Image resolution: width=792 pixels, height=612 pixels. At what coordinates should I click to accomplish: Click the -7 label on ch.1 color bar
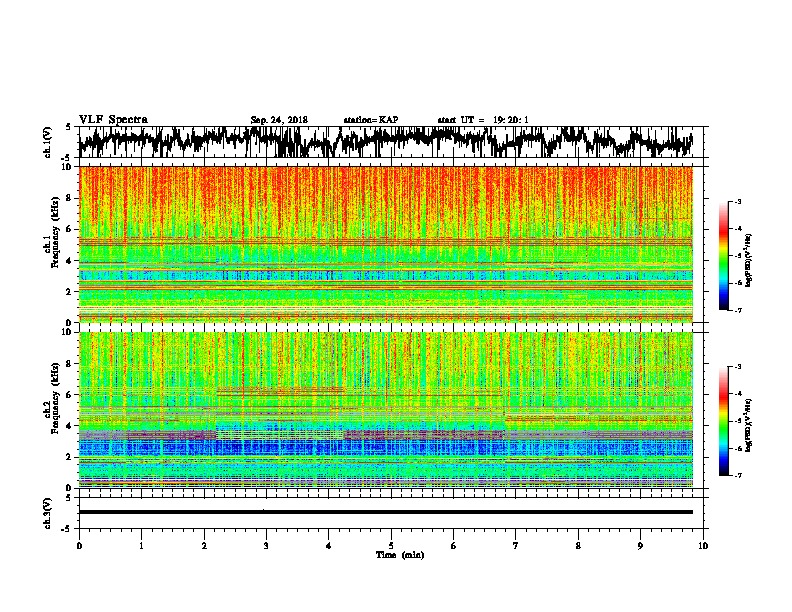[738, 310]
